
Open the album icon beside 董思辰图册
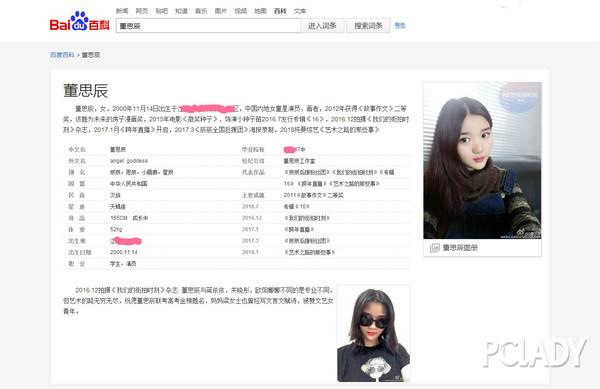tap(434, 248)
